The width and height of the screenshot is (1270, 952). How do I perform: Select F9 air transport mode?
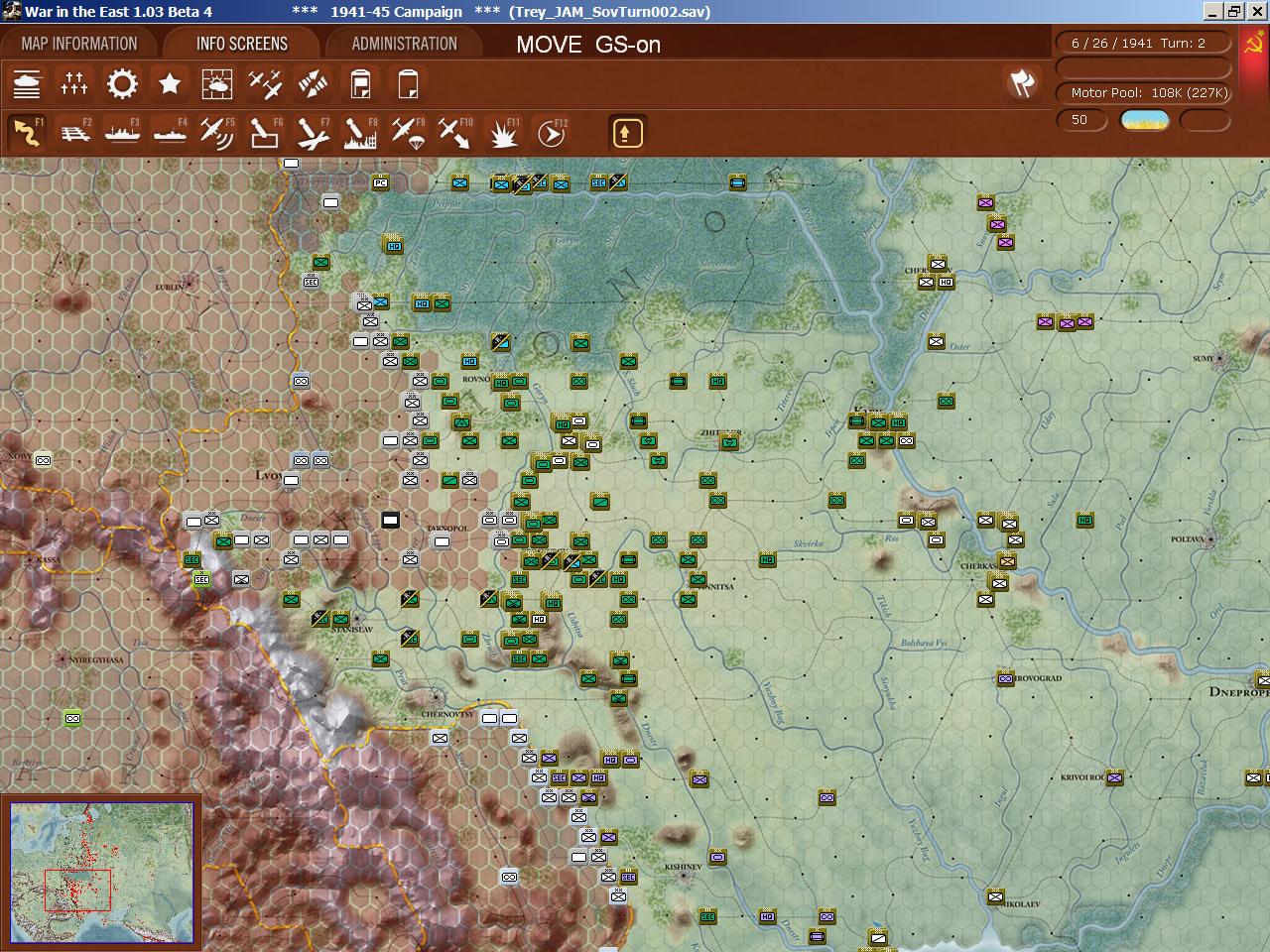(x=408, y=133)
